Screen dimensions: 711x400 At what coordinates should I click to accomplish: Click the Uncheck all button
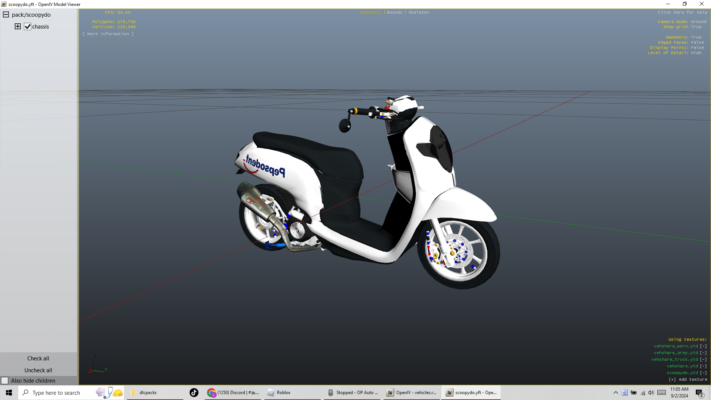[x=38, y=370]
